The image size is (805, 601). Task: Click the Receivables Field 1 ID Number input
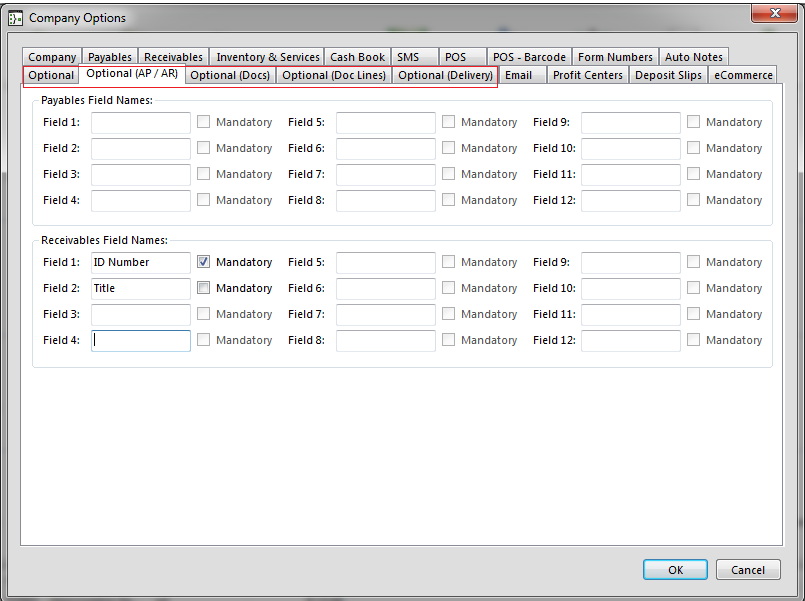point(140,262)
